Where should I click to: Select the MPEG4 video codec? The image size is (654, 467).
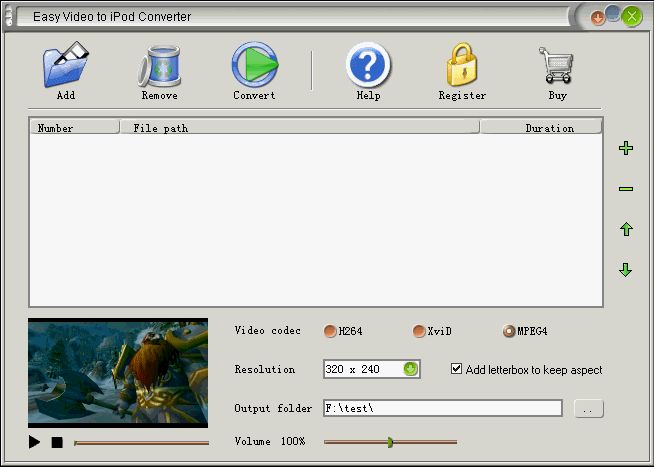[509, 331]
